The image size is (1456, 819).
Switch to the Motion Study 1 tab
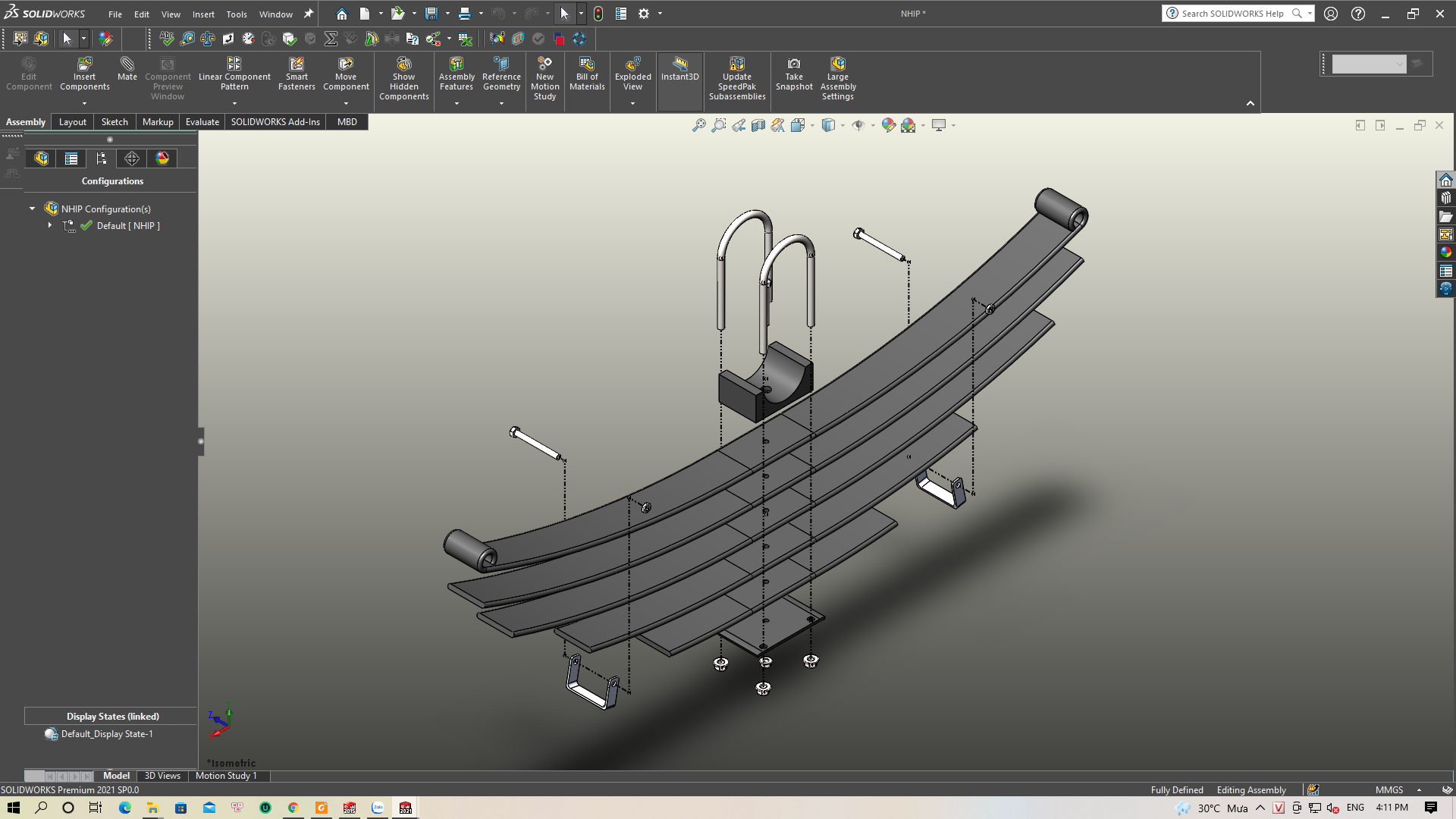point(226,775)
